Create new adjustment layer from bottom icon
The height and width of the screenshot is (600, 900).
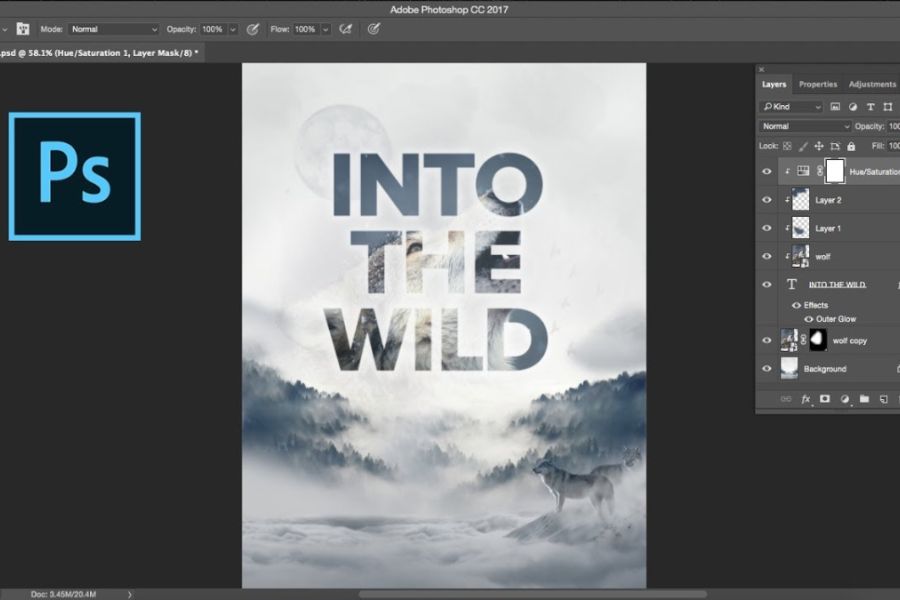click(x=845, y=398)
